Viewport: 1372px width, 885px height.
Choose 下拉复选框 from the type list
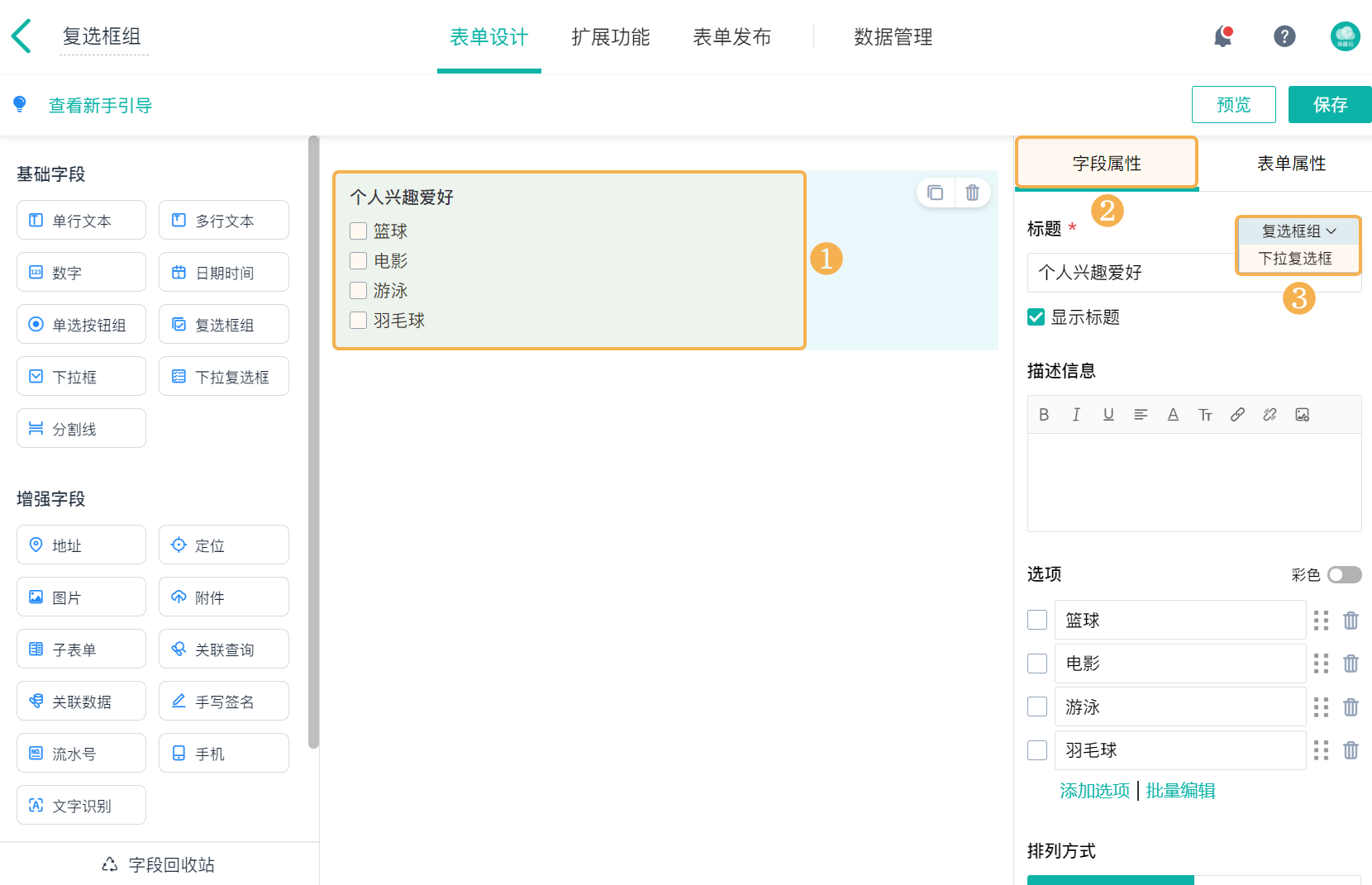click(1295, 259)
